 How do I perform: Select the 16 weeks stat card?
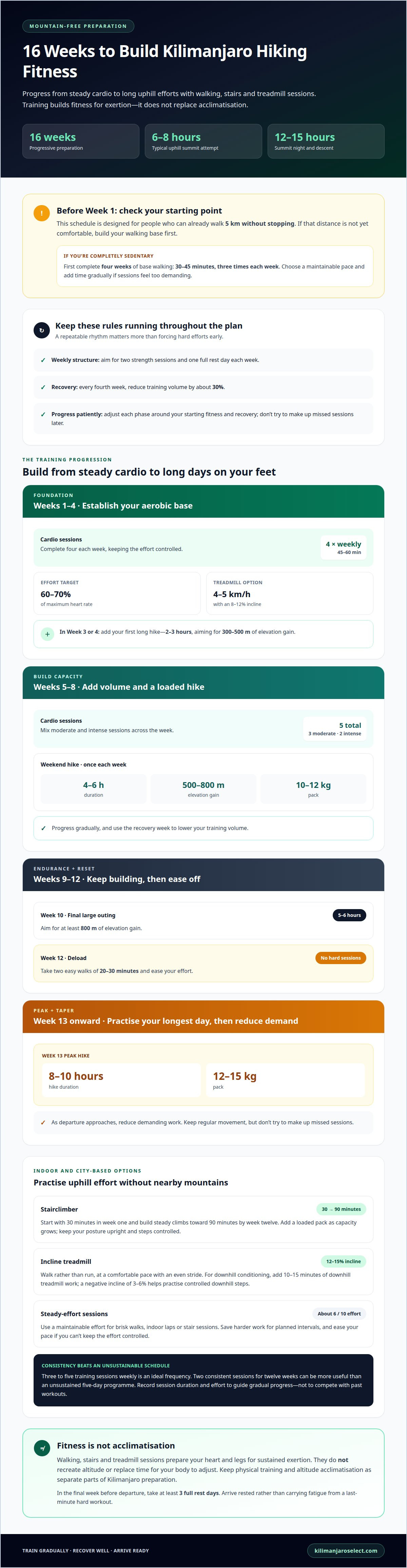tap(81, 141)
